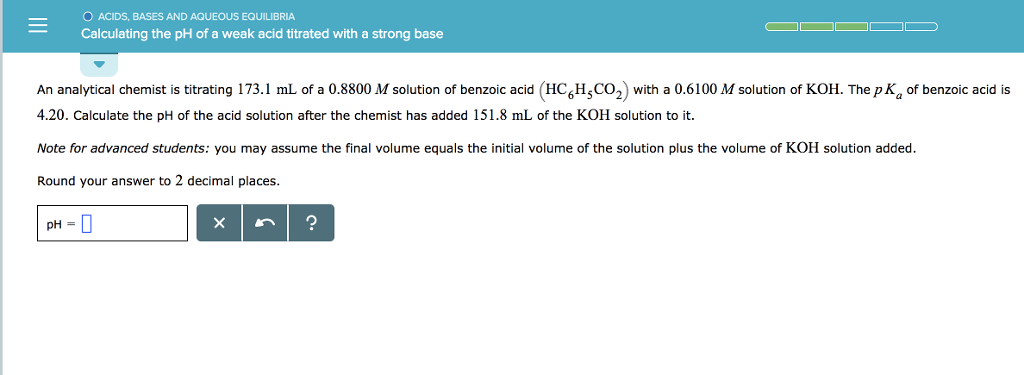Click the benzoic acid formula HC6H5CO2
This screenshot has height=375, width=1024.
(x=584, y=91)
